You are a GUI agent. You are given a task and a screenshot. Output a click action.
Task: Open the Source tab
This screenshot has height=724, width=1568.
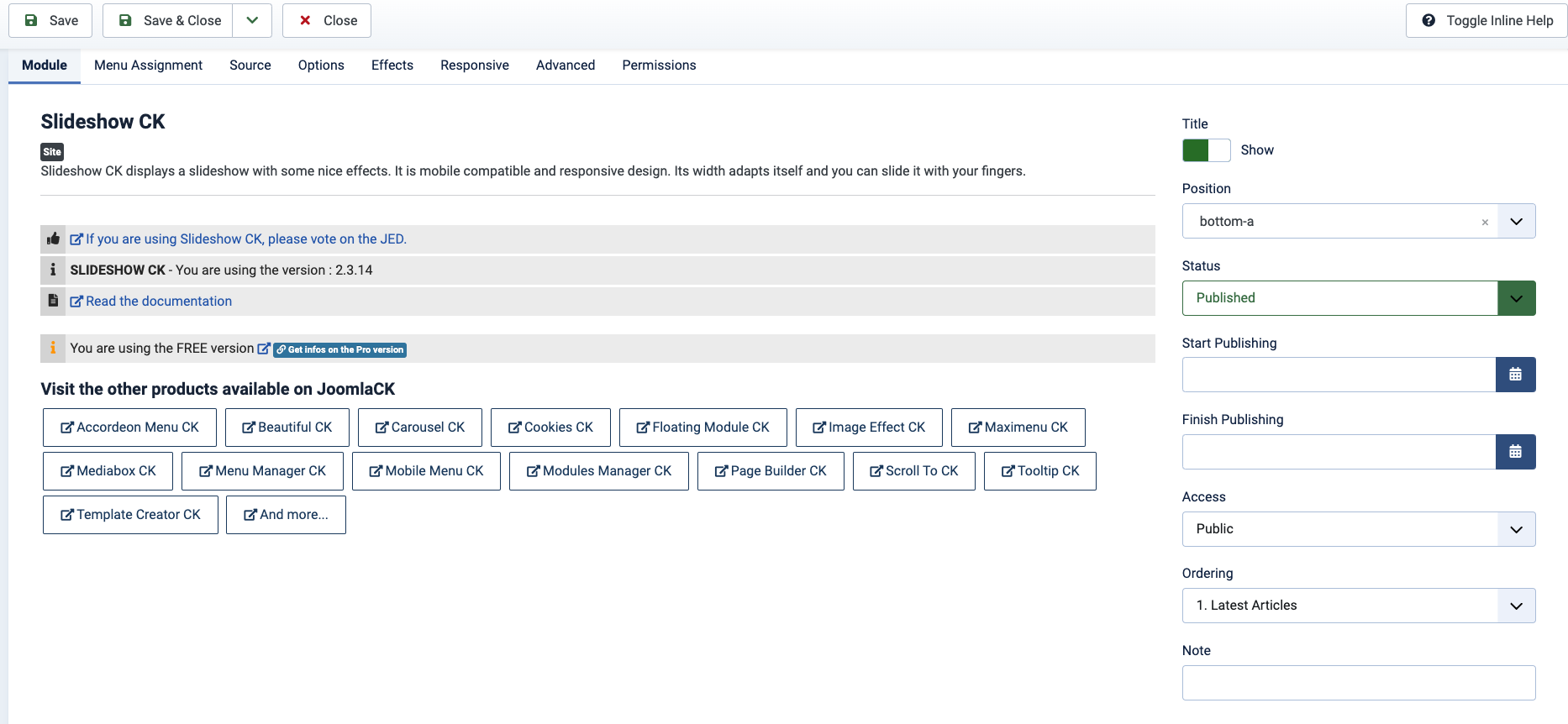point(250,66)
